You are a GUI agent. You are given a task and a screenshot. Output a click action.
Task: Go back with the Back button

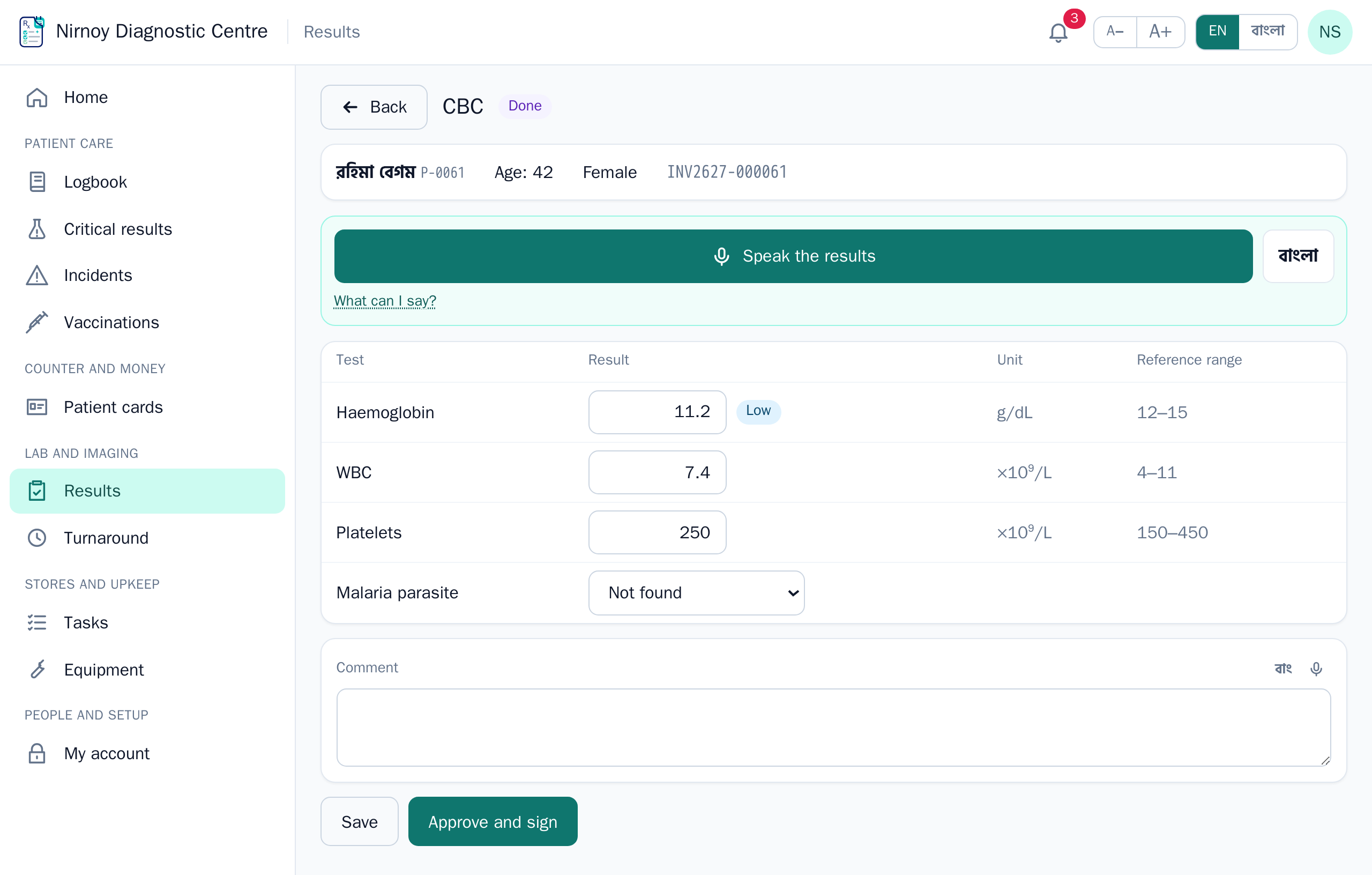[374, 107]
